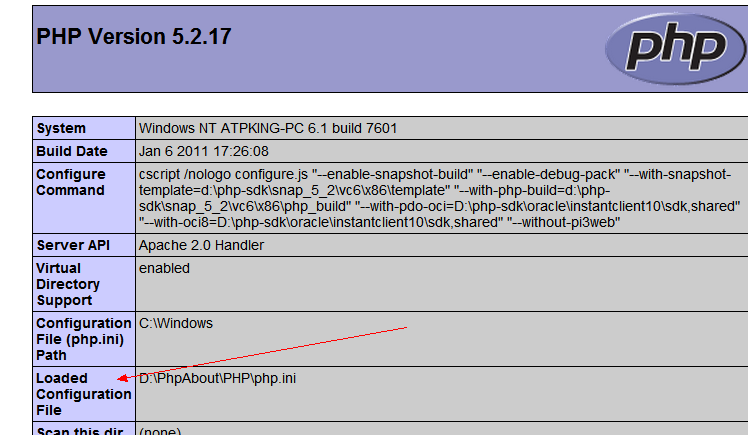The width and height of the screenshot is (748, 435).
Task: Click the Apache 2.0 Handler value
Action: [201, 245]
